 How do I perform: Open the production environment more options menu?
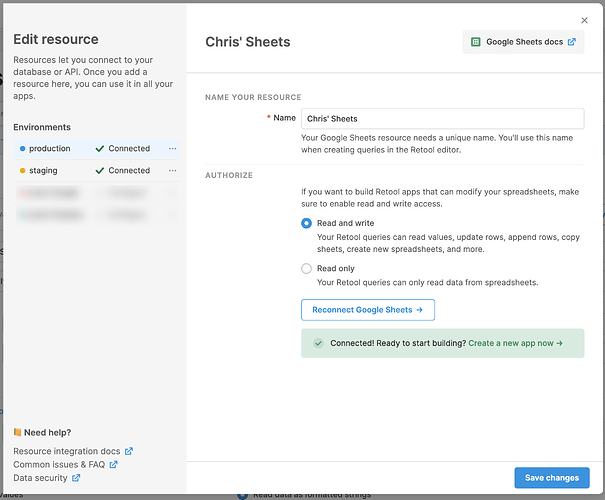coord(172,149)
